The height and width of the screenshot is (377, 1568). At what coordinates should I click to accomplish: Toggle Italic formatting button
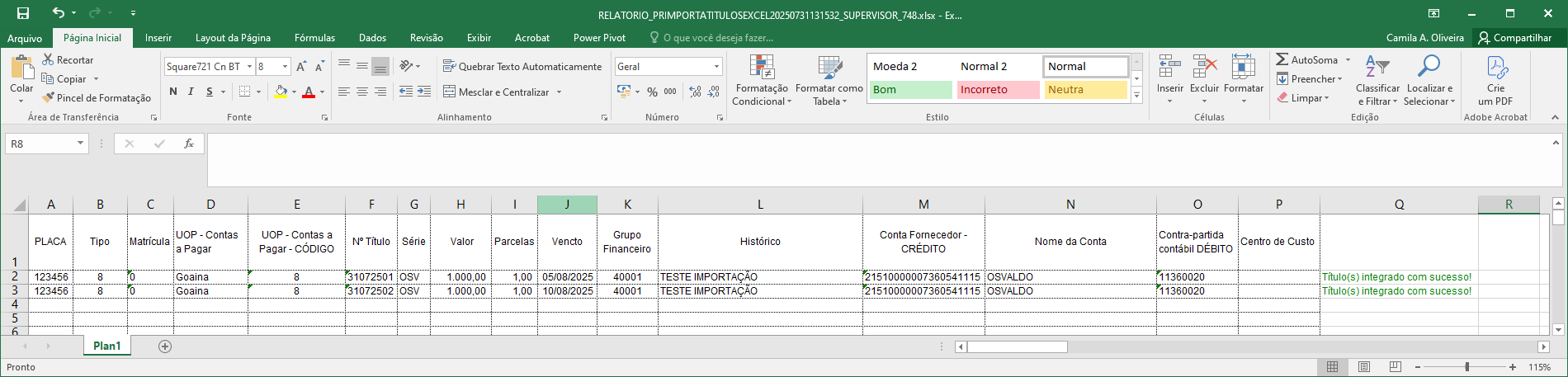click(191, 92)
